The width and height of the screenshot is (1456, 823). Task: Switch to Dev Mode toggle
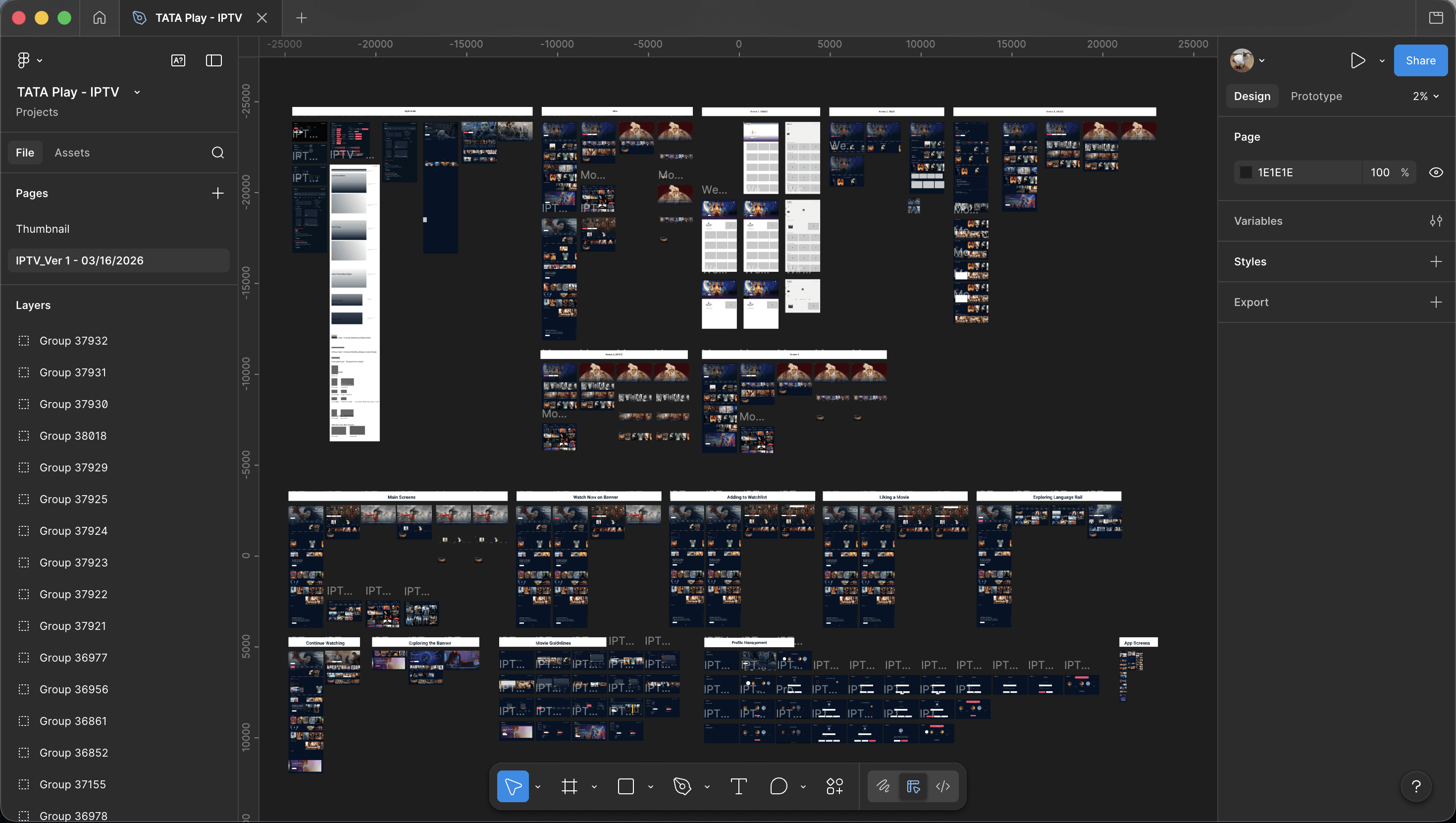943,786
